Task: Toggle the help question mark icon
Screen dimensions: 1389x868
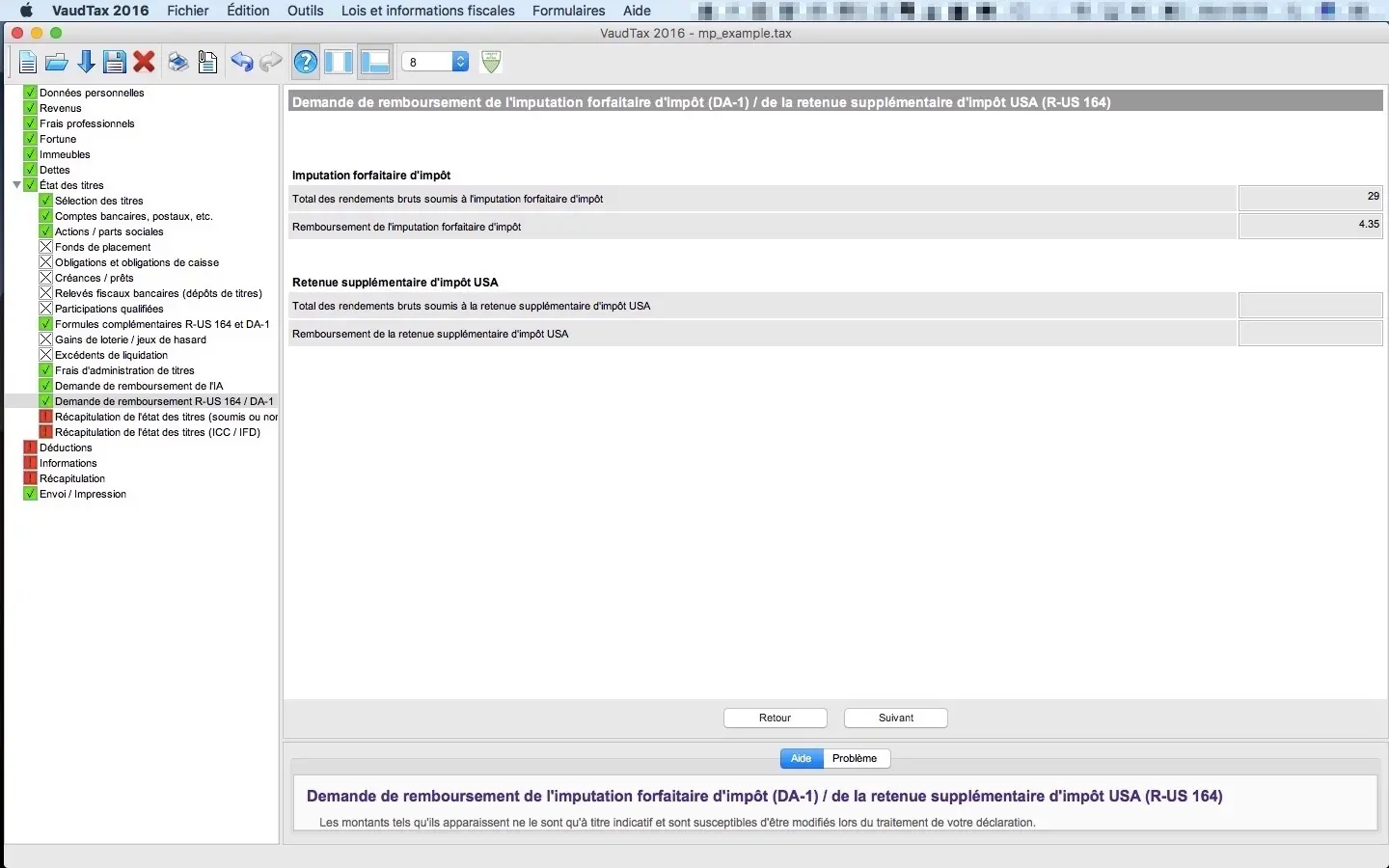Action: pos(306,63)
